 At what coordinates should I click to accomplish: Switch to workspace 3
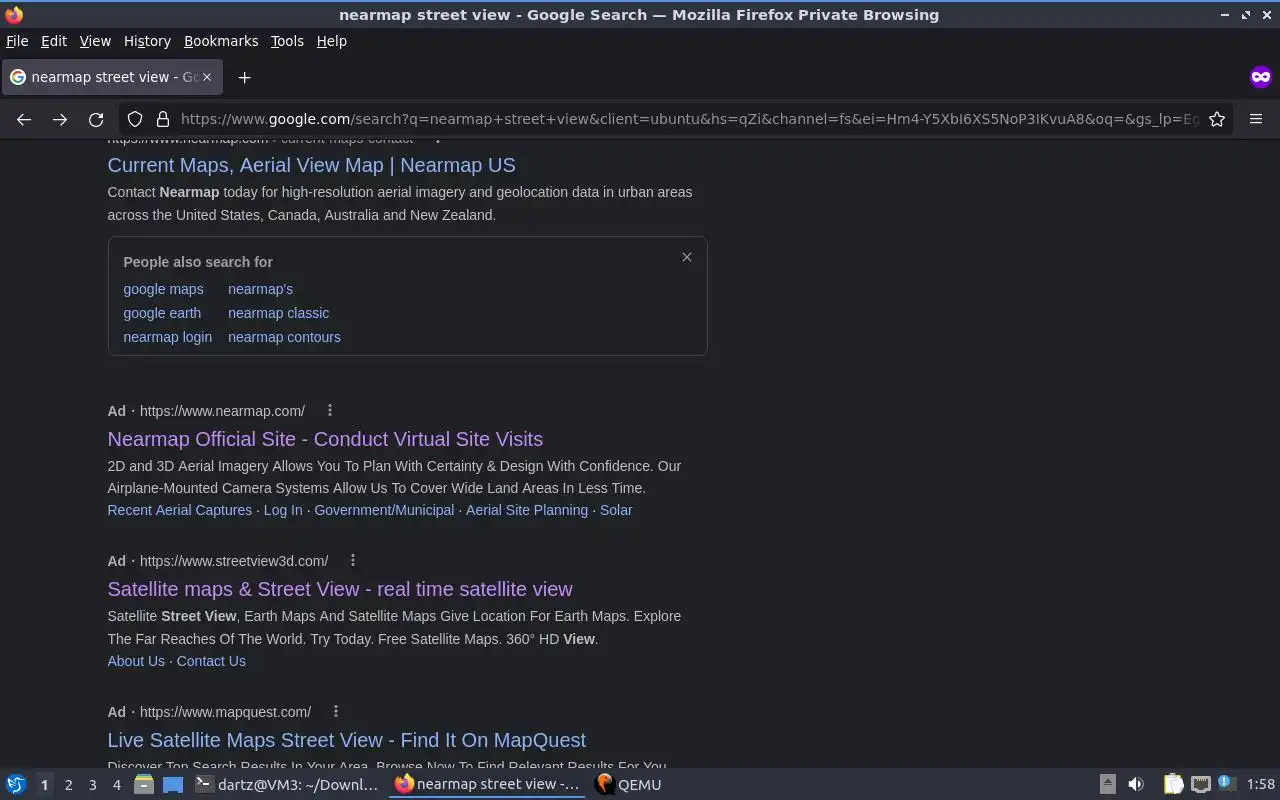[x=92, y=785]
